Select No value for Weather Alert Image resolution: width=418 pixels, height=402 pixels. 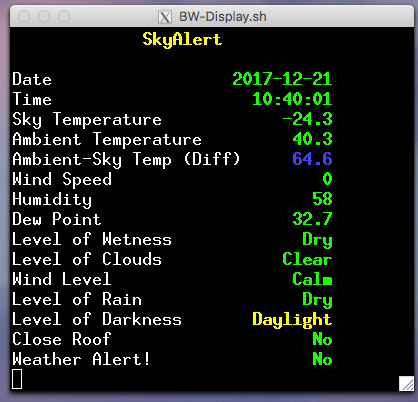click(x=322, y=359)
